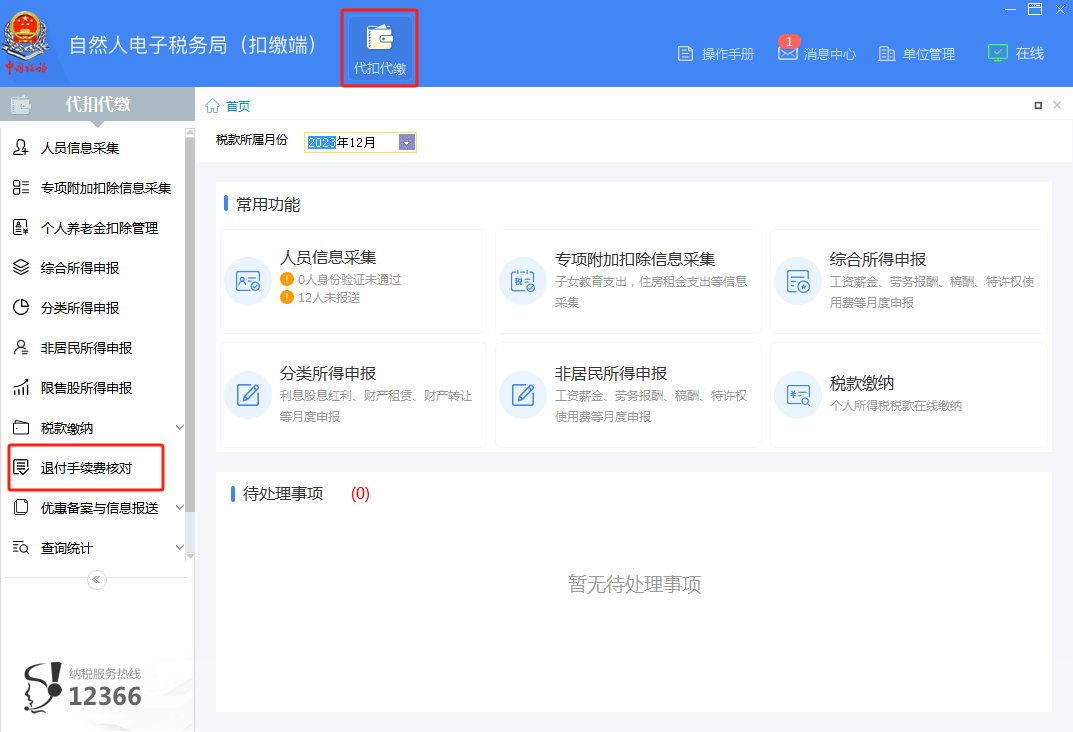Viewport: 1073px width, 732px height.
Task: Open 个人养老金扣除管理 menu item
Action: pos(99,228)
